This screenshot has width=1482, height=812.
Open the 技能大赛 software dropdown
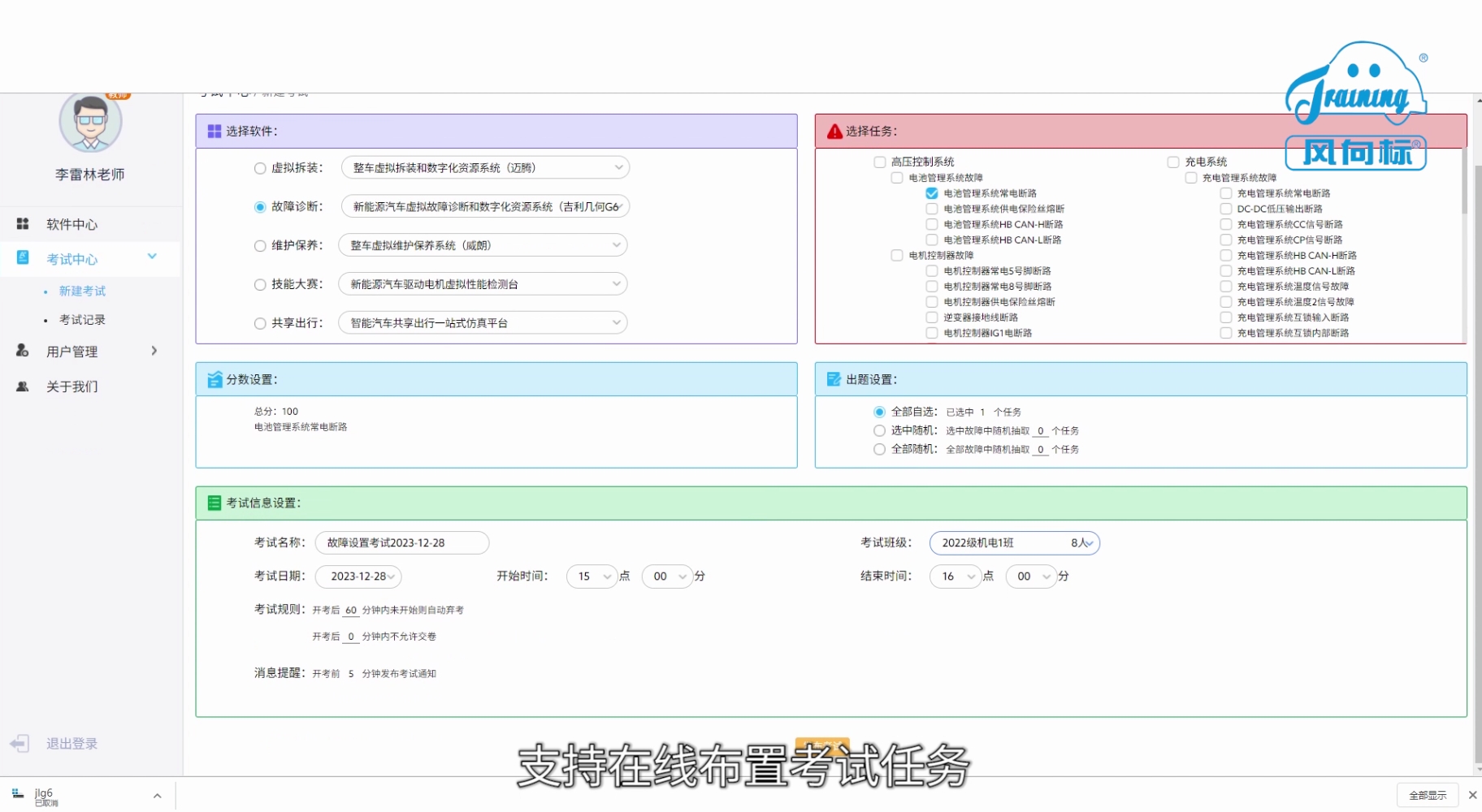483,284
